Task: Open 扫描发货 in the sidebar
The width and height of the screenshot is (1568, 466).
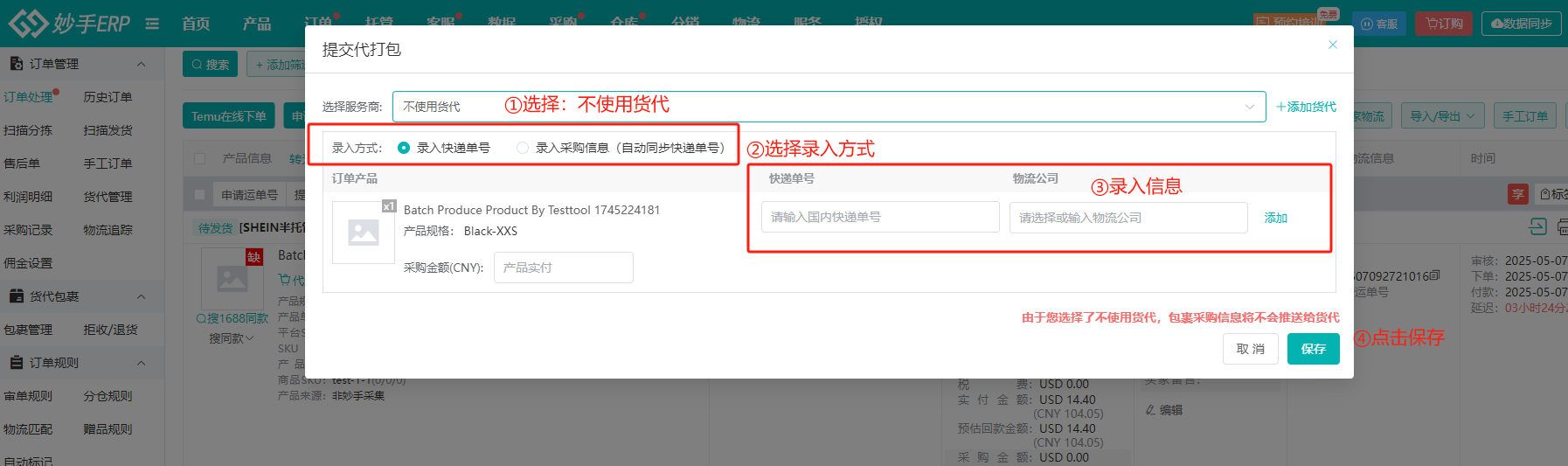Action: pyautogui.click(x=108, y=130)
